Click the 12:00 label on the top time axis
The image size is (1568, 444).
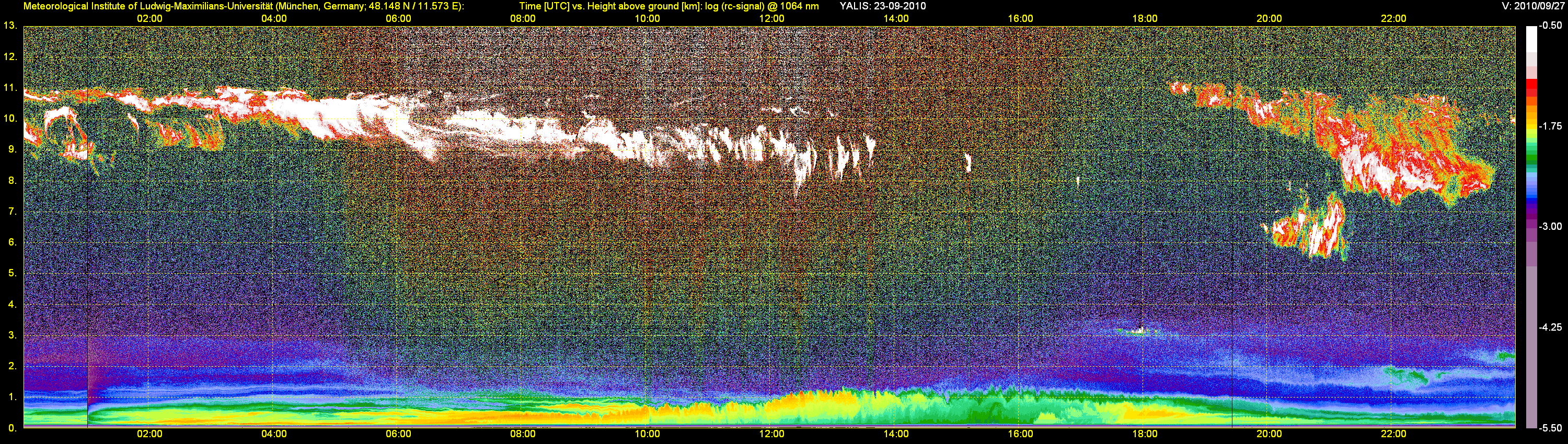(x=772, y=18)
